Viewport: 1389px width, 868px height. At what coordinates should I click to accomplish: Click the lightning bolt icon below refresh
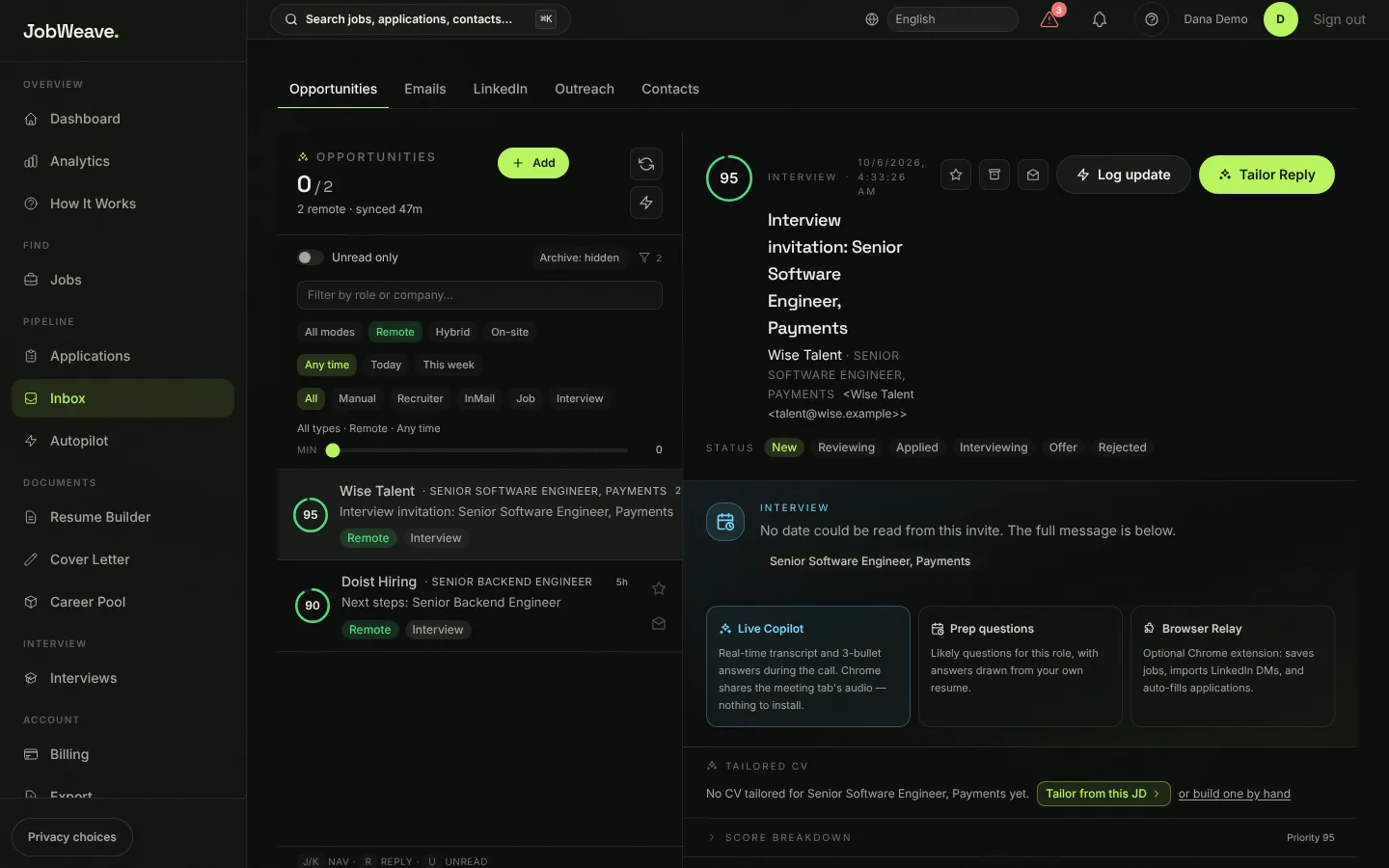pyautogui.click(x=646, y=203)
